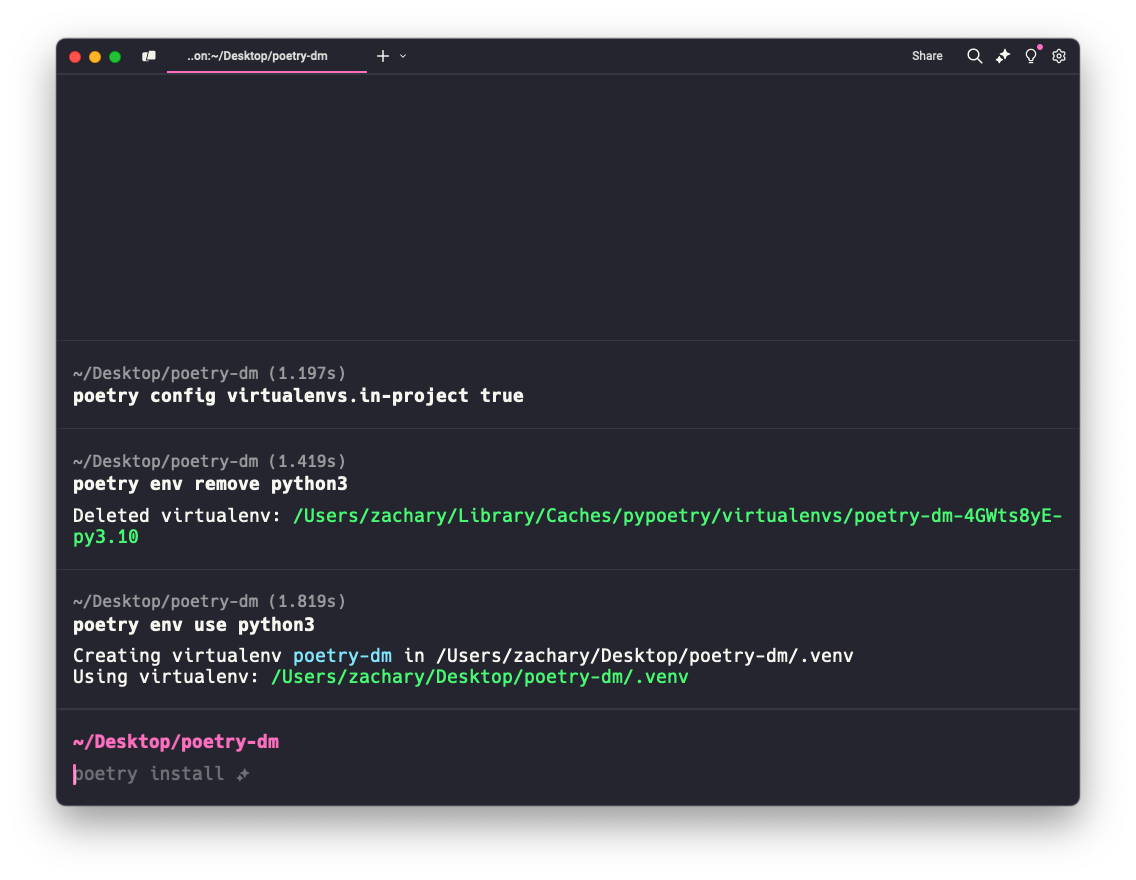Screen dimensions: 1136x880
Task: Expand the new tab options chevron
Action: 403,56
